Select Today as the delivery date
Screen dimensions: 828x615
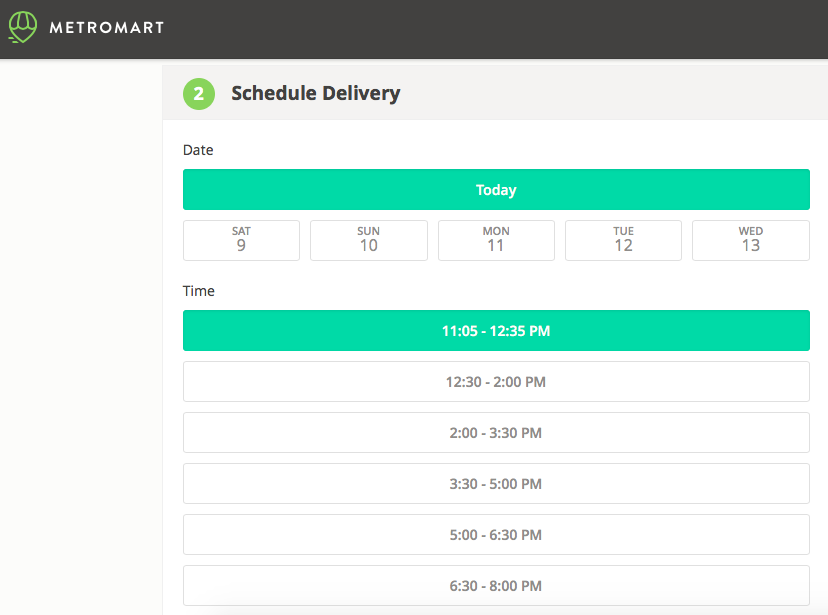coord(496,190)
